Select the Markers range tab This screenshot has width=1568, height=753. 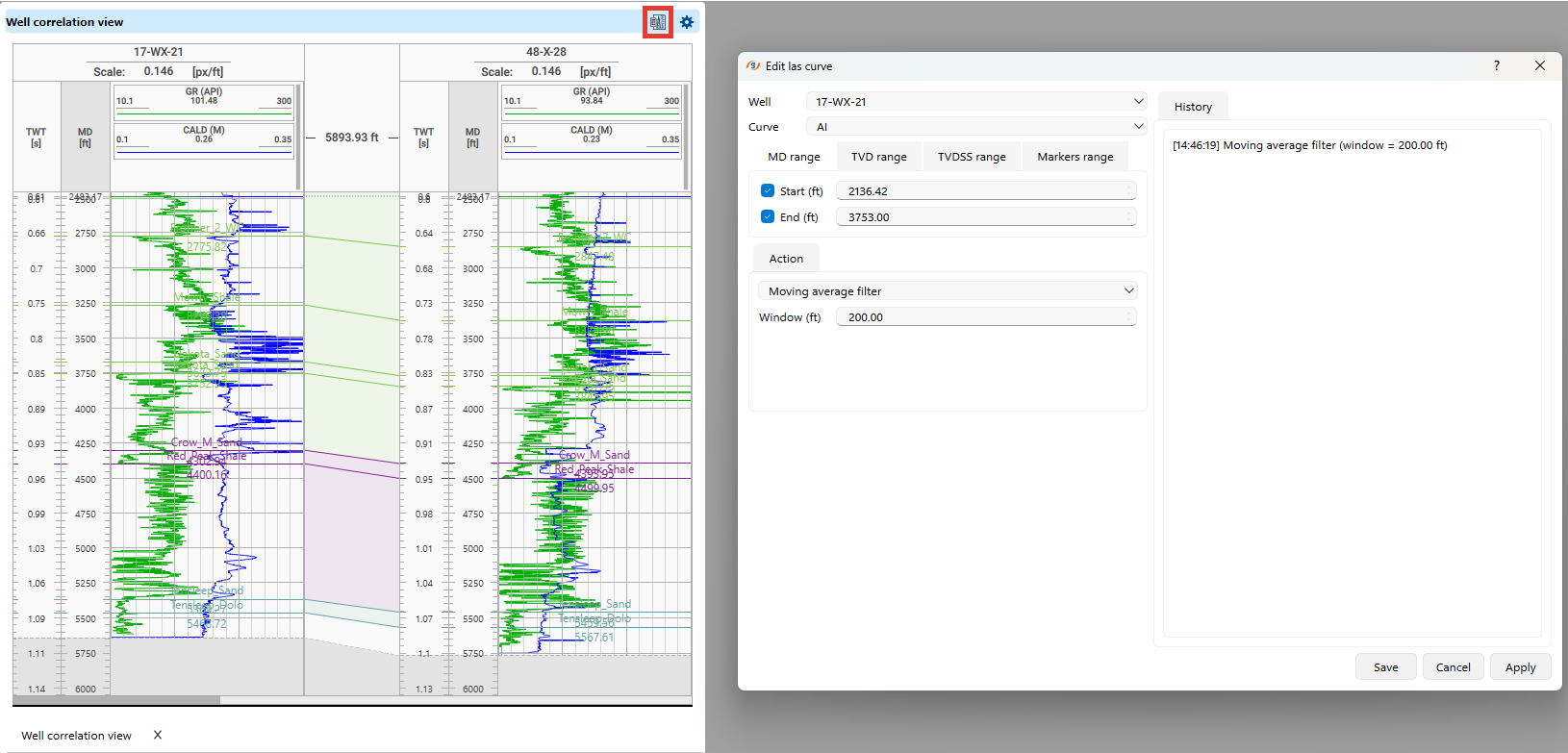(1075, 157)
